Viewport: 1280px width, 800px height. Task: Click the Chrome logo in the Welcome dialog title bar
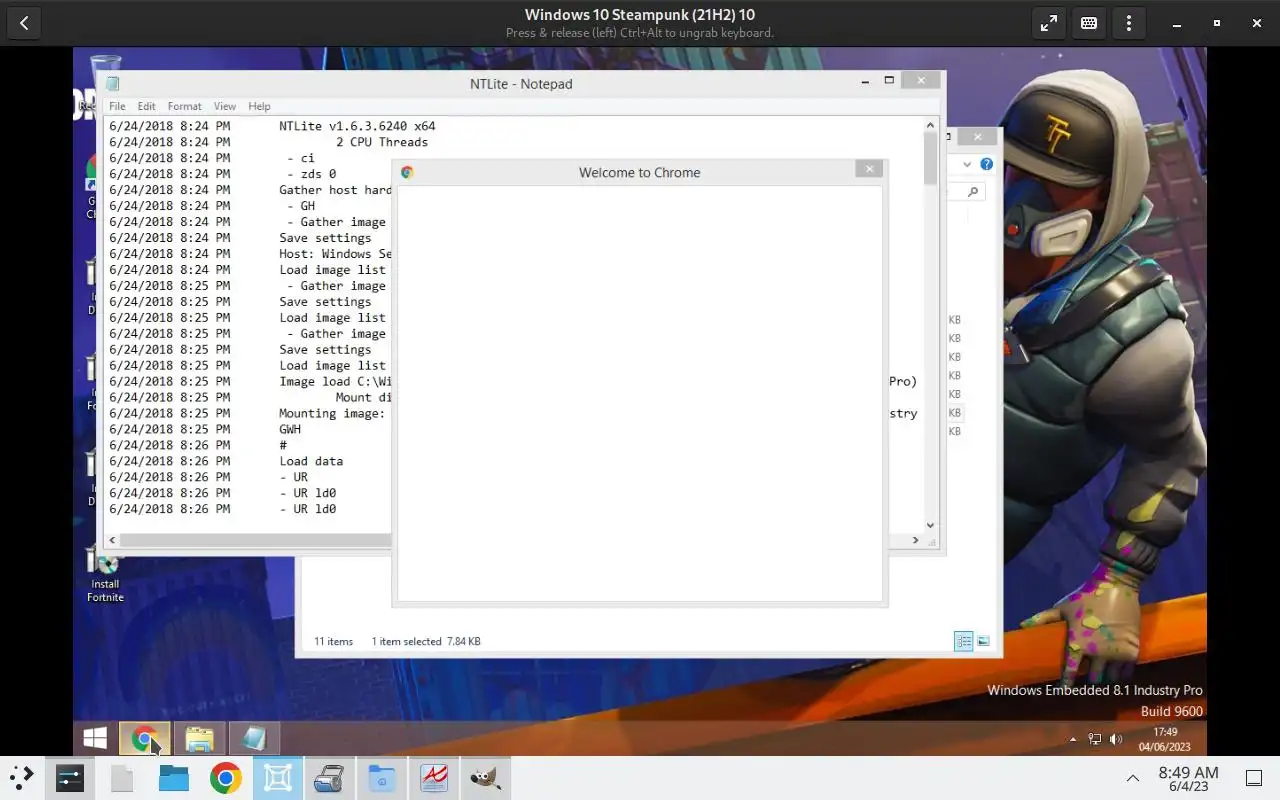tap(407, 172)
